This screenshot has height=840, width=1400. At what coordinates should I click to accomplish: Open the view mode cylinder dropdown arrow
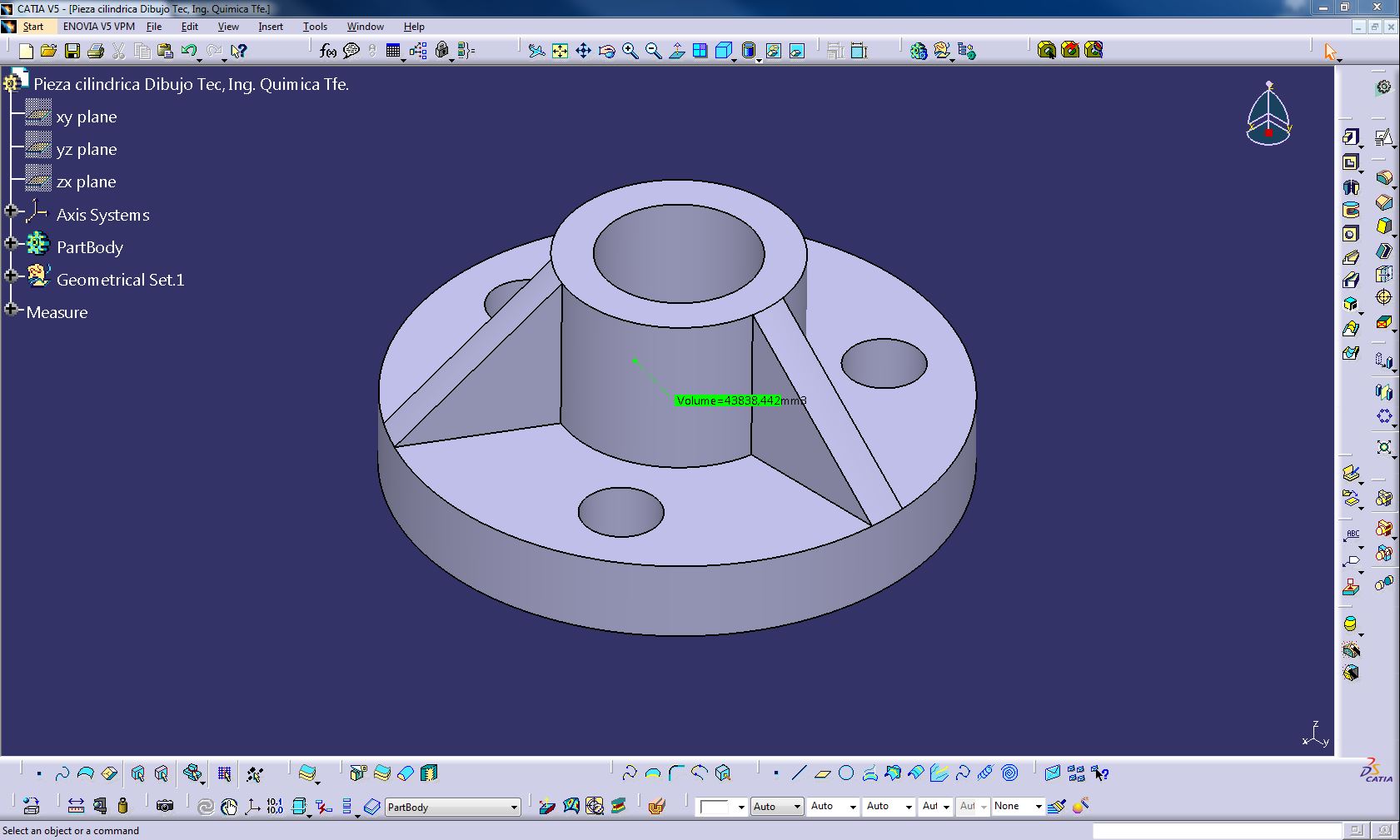(x=759, y=60)
